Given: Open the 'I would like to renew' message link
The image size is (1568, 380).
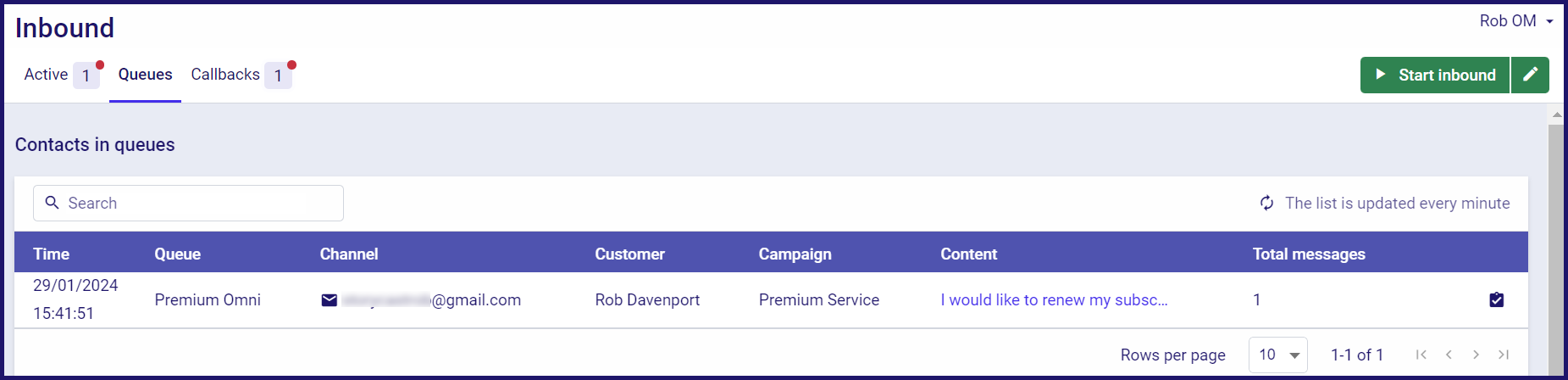Looking at the screenshot, I should pos(1054,299).
